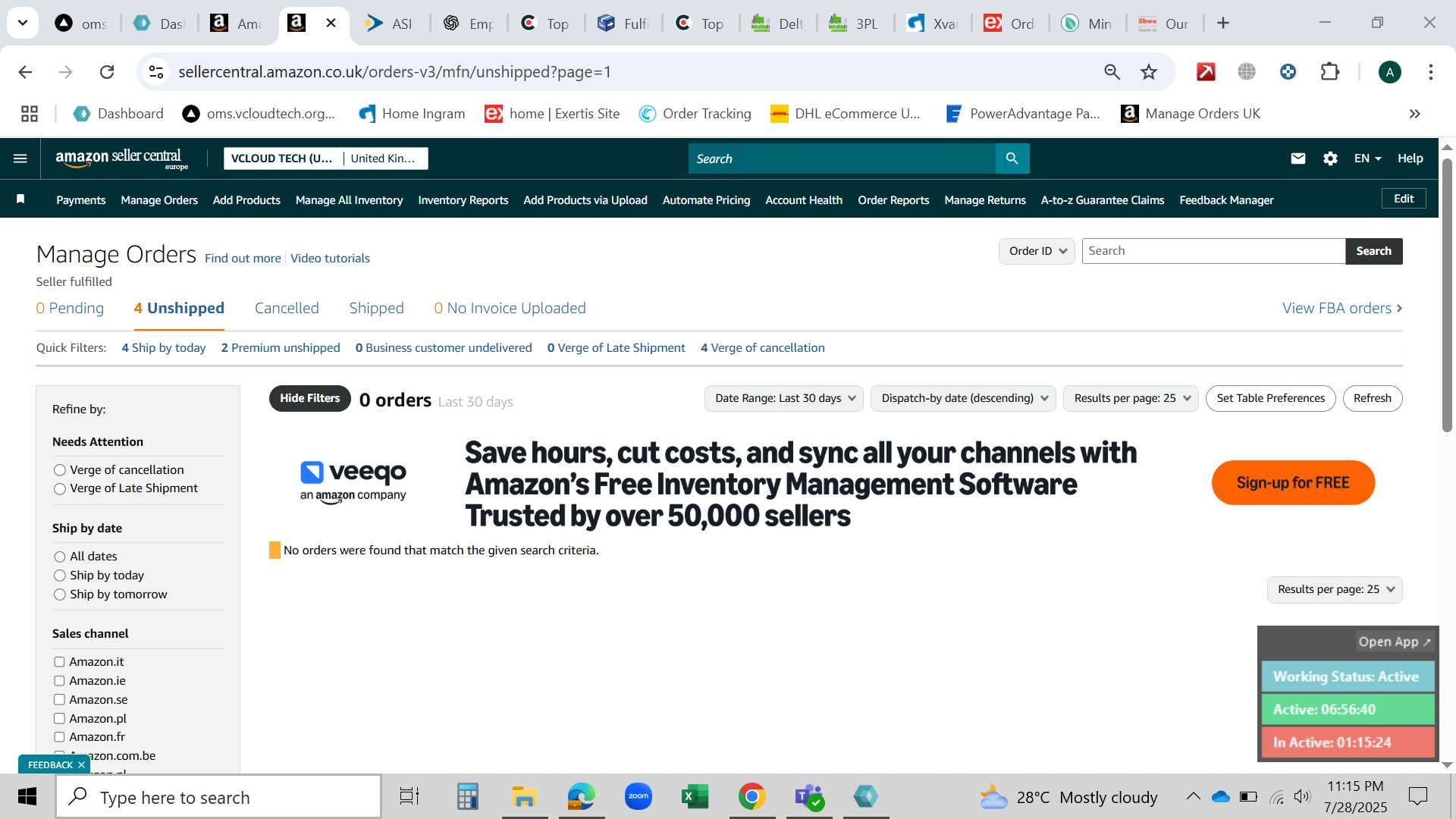Switch to the Pending orders tab
1456x819 pixels.
(x=70, y=308)
